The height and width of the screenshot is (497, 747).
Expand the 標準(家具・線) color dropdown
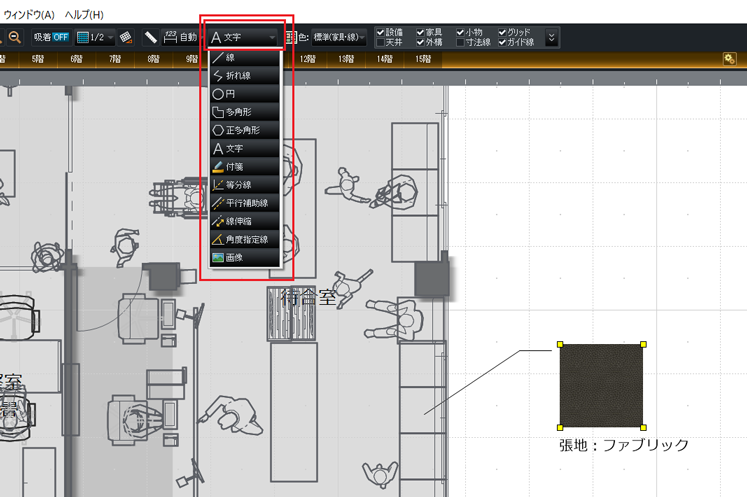[339, 37]
